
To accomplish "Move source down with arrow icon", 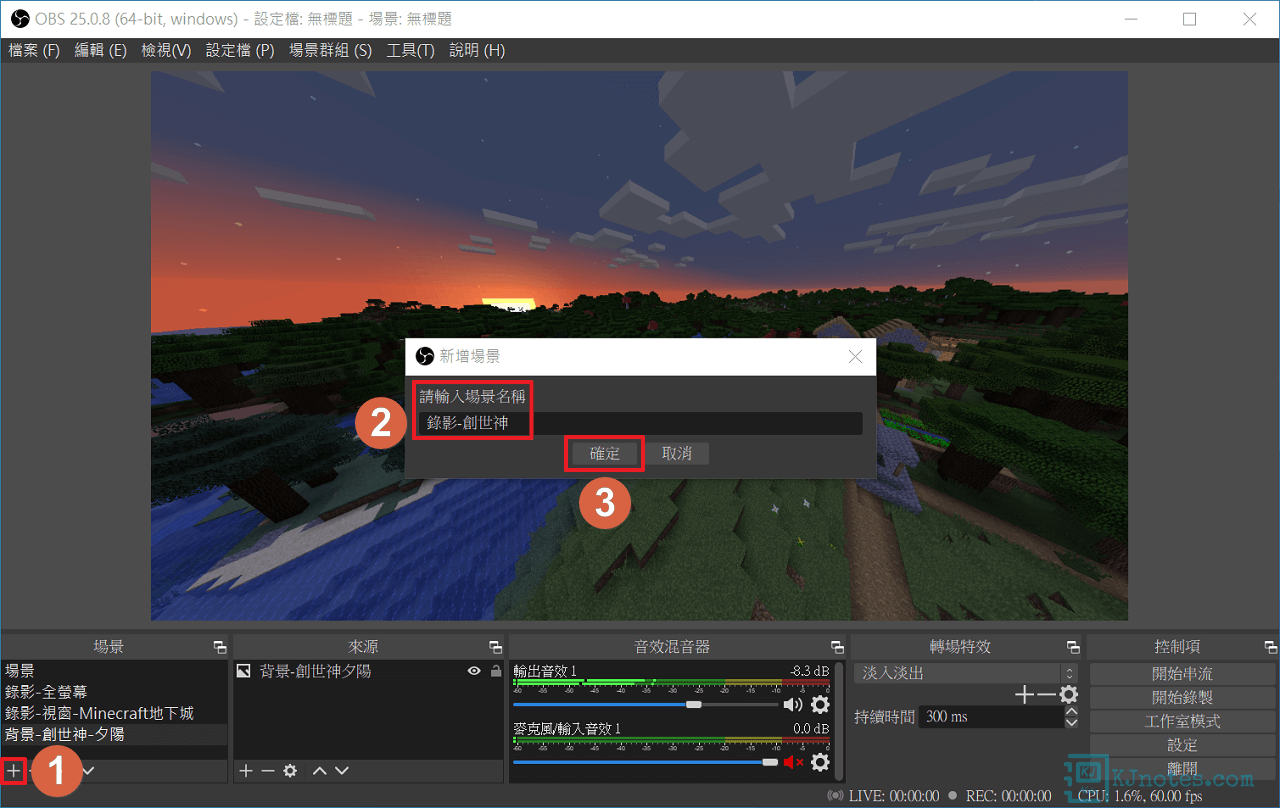I will [342, 771].
